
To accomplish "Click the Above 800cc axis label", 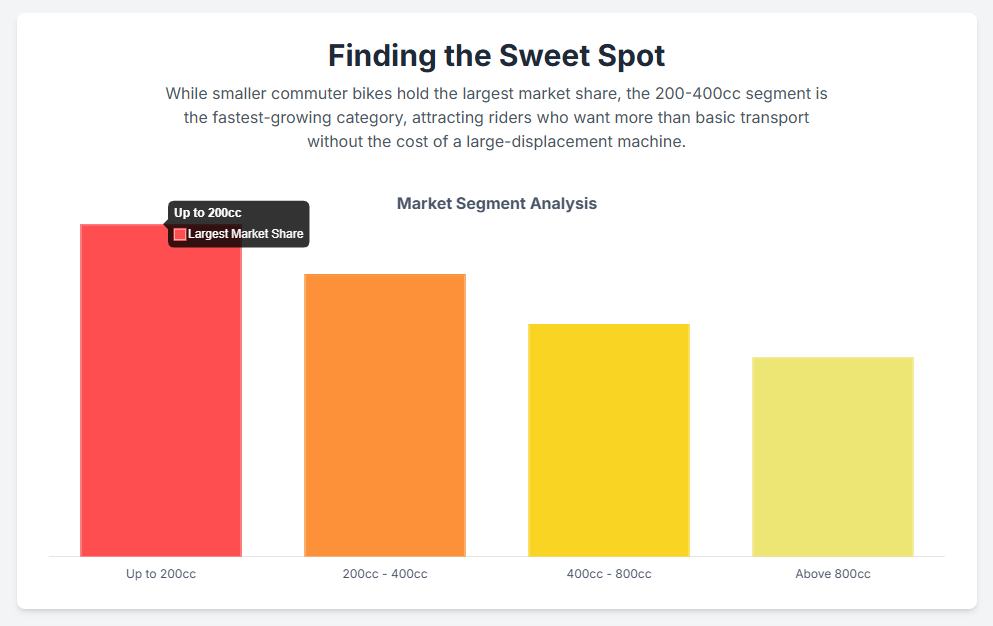I will tap(833, 574).
